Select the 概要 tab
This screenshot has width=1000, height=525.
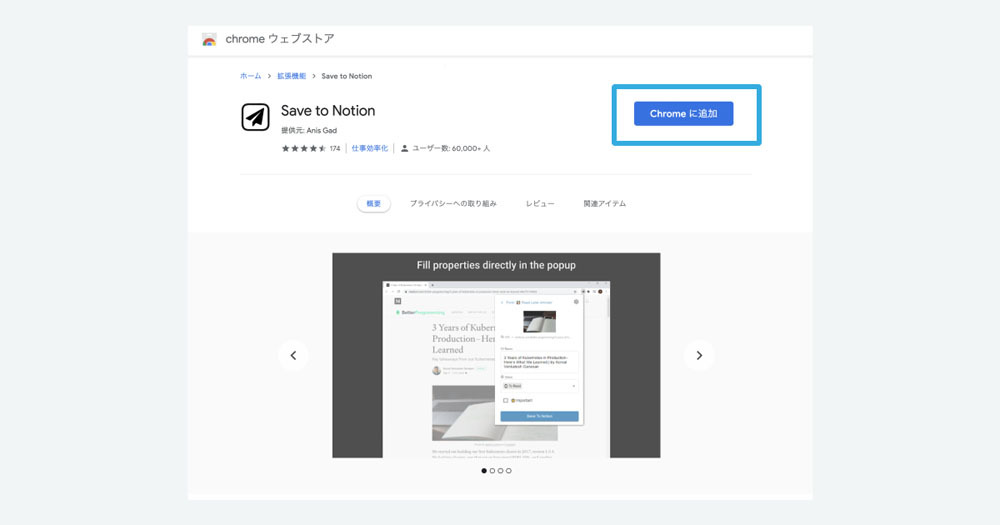pyautogui.click(x=374, y=203)
